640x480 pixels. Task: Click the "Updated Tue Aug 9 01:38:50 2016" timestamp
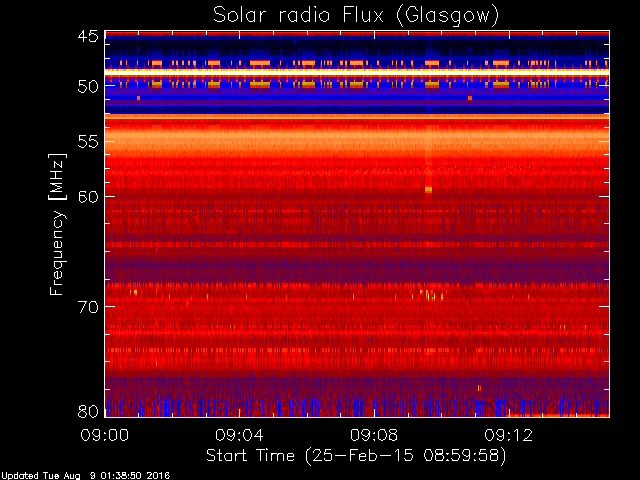(85, 476)
